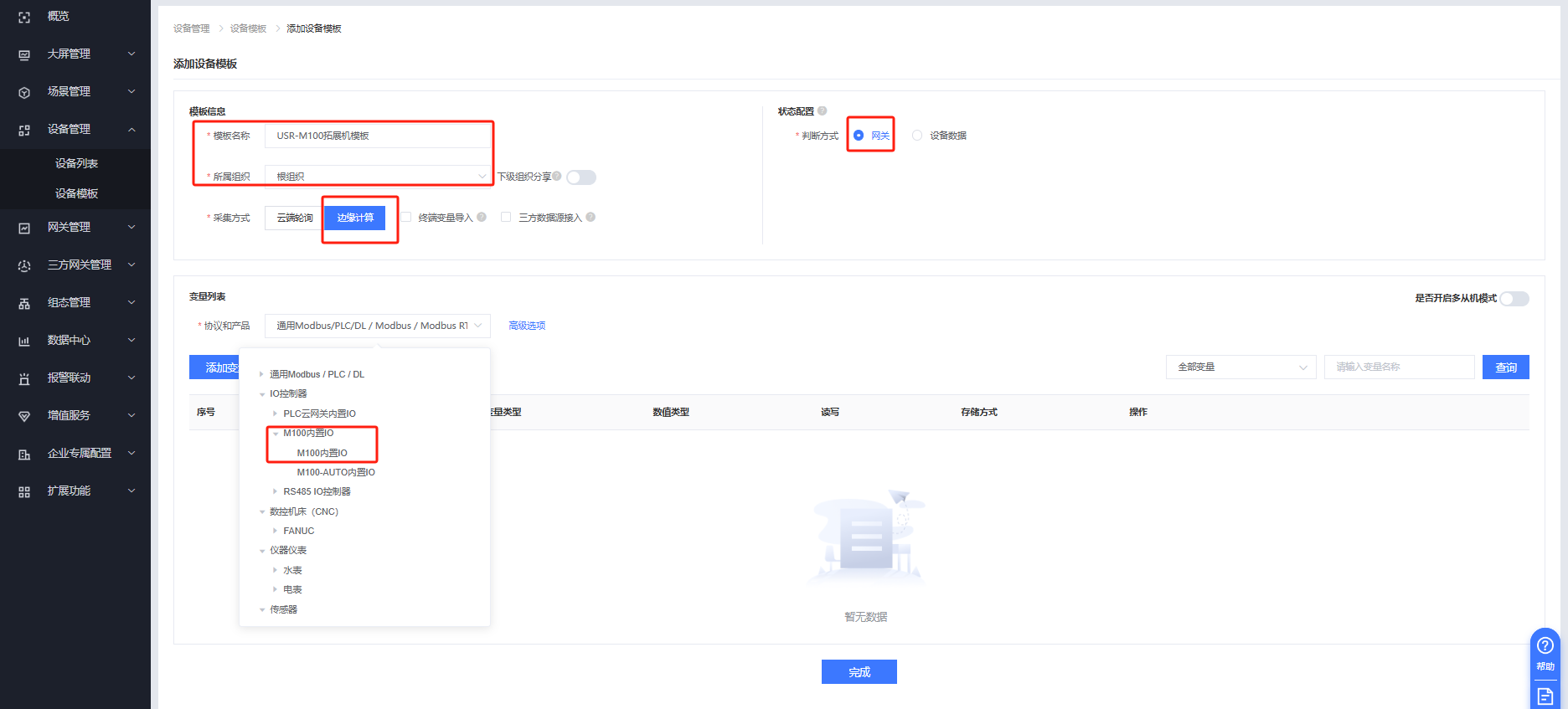The height and width of the screenshot is (709, 1568).
Task: Select the 设备数据 radio option
Action: (917, 136)
